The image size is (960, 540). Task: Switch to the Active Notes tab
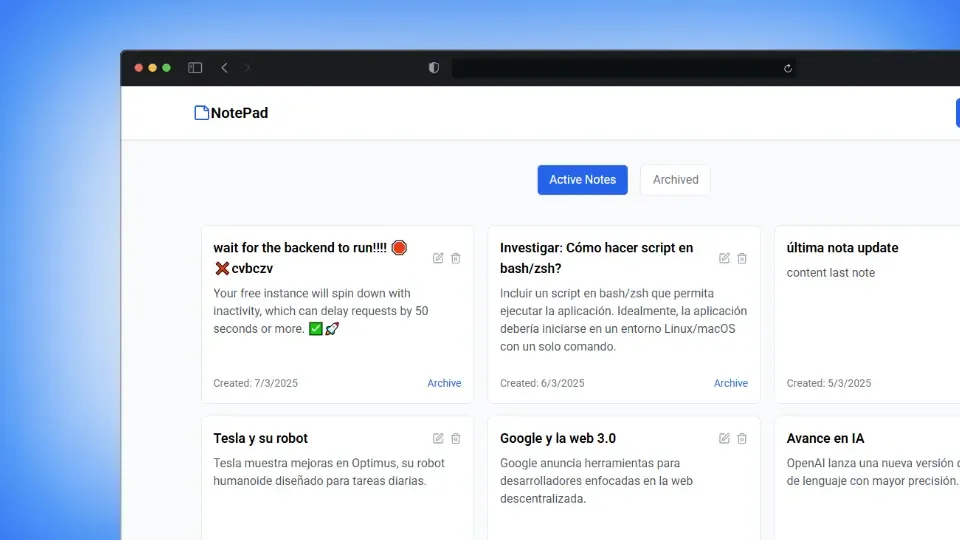pos(582,180)
